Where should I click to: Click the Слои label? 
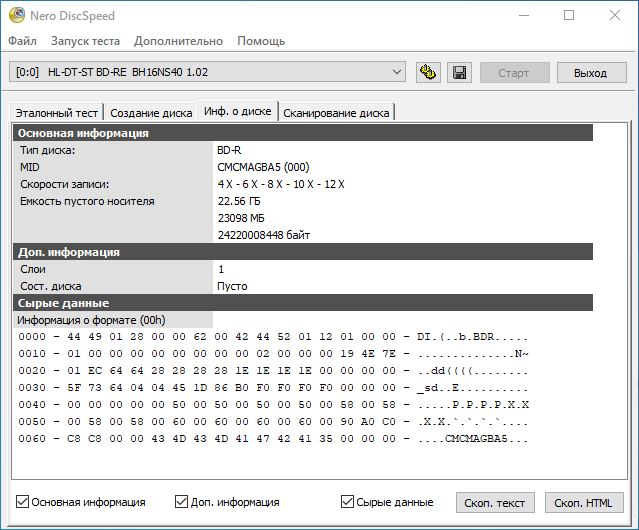pyautogui.click(x=33, y=269)
